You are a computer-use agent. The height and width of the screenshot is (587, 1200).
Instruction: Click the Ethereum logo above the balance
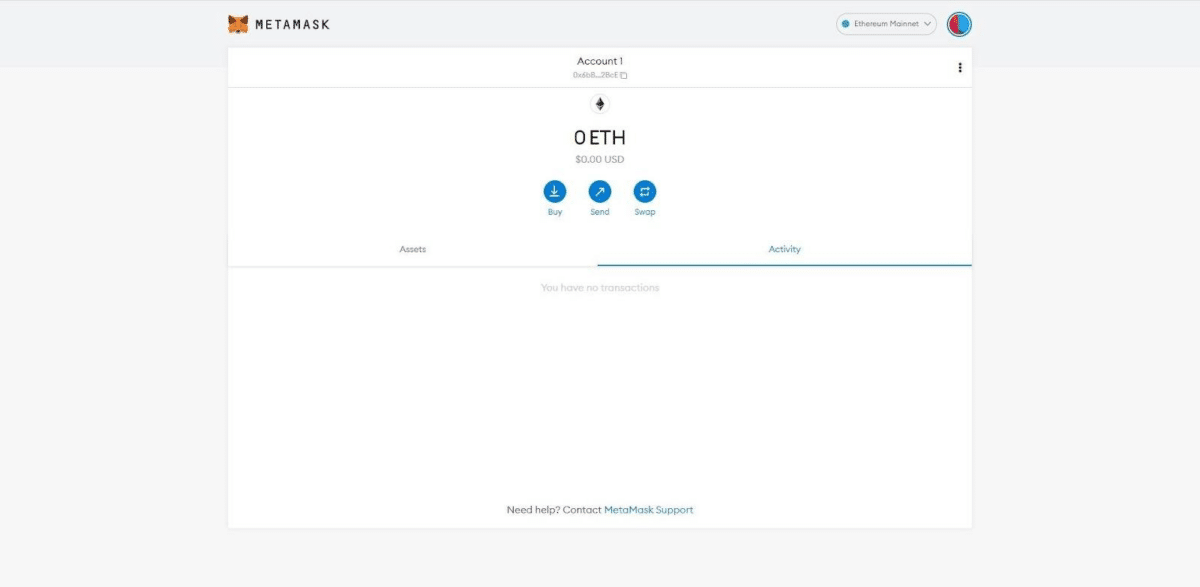(x=600, y=104)
